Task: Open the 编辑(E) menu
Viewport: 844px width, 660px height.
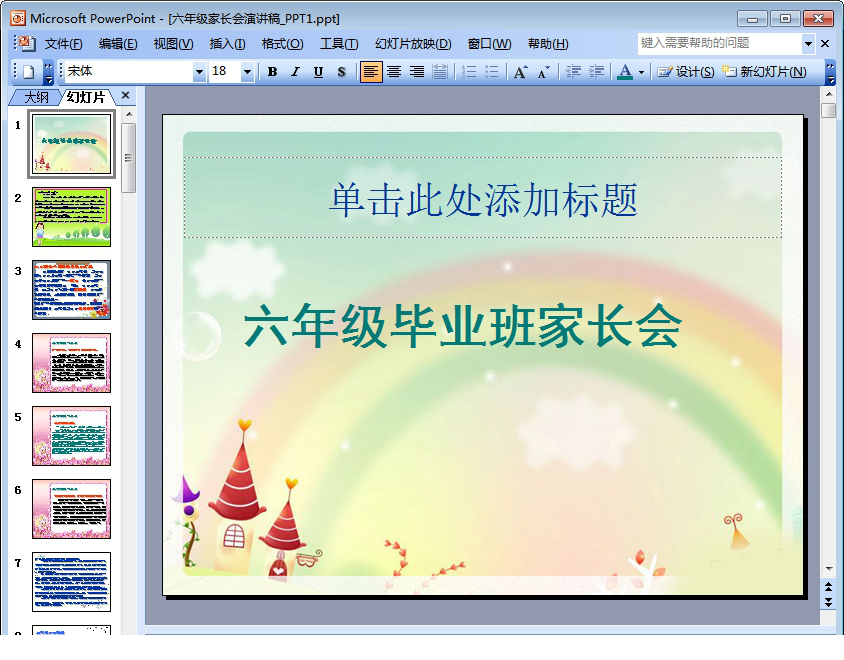Action: click(x=118, y=44)
